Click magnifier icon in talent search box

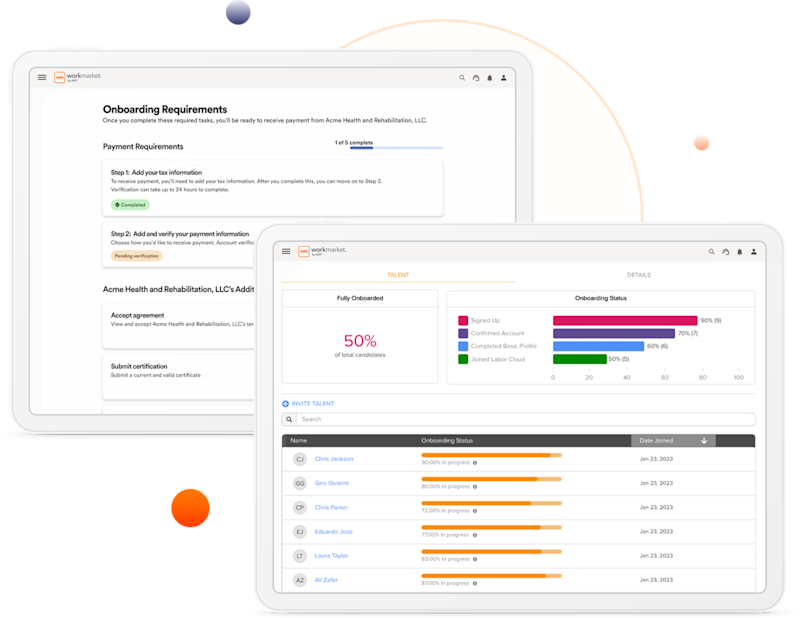pyautogui.click(x=289, y=419)
